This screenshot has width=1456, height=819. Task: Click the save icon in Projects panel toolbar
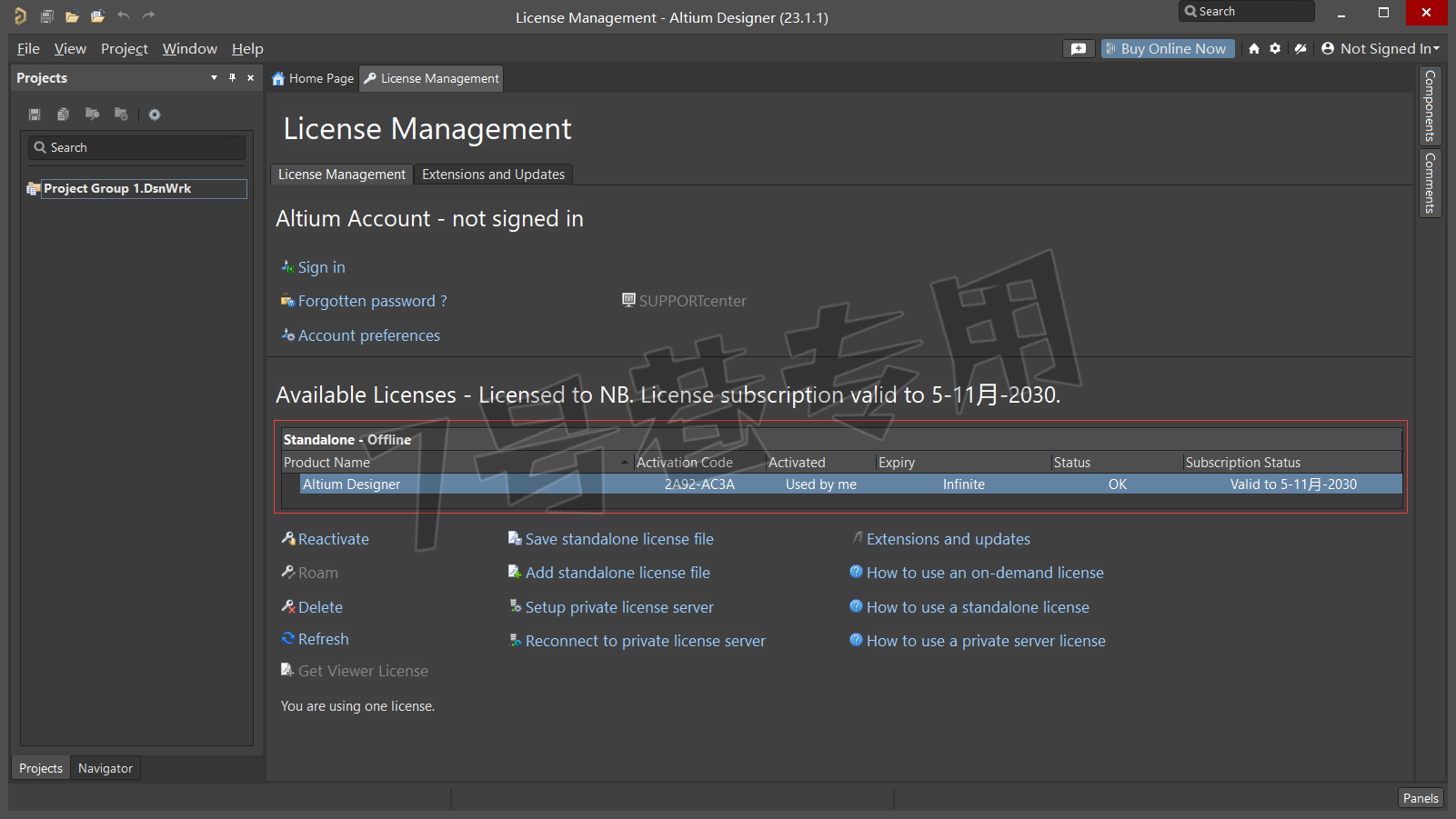tap(35, 115)
